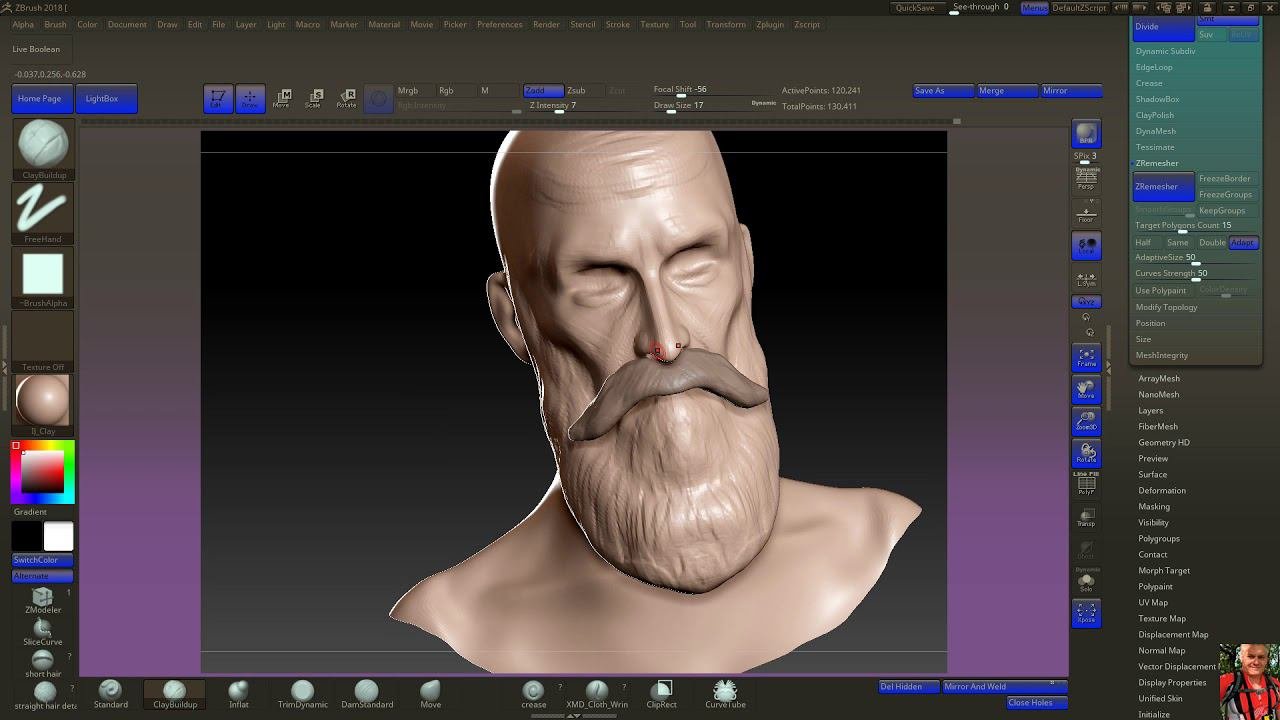1280x720 pixels.
Task: Open the Zplugin menu
Action: pyautogui.click(x=769, y=24)
